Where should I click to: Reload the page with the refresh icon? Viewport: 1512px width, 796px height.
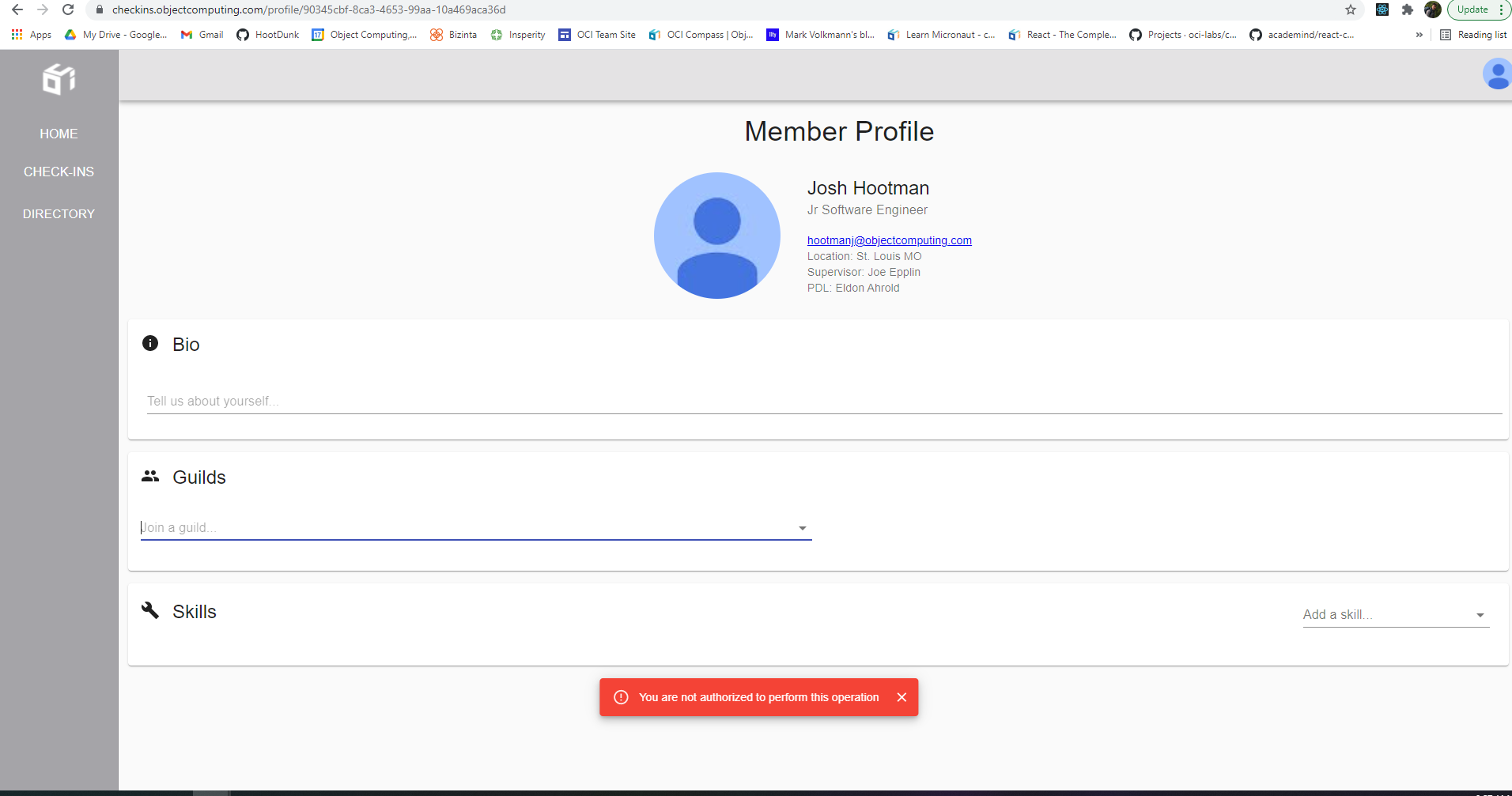point(68,9)
